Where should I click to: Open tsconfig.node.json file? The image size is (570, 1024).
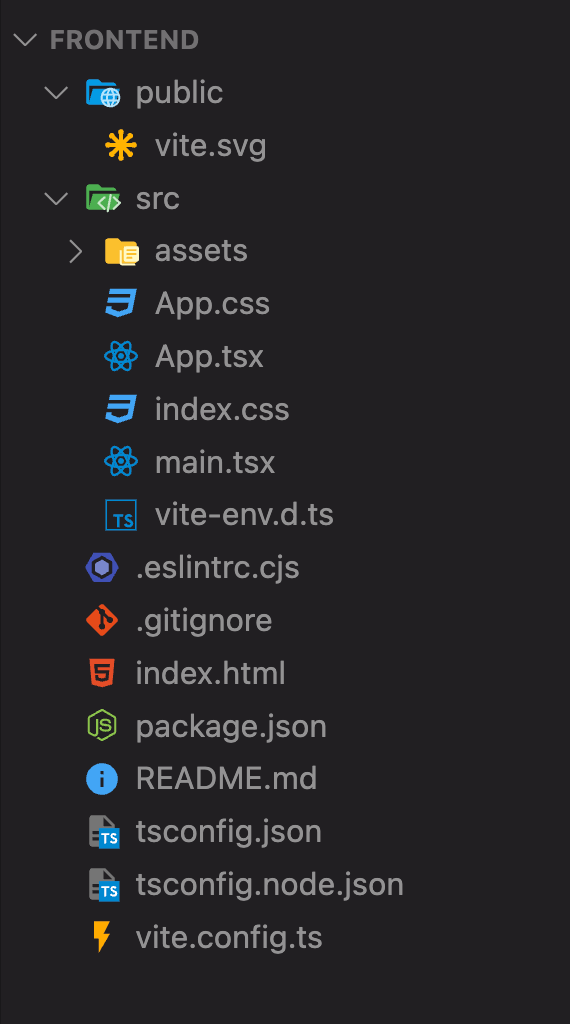pyautogui.click(x=270, y=884)
